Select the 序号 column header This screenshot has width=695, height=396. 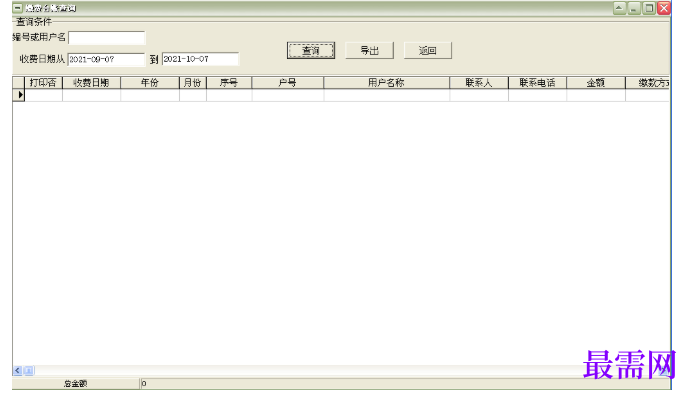[x=229, y=83]
